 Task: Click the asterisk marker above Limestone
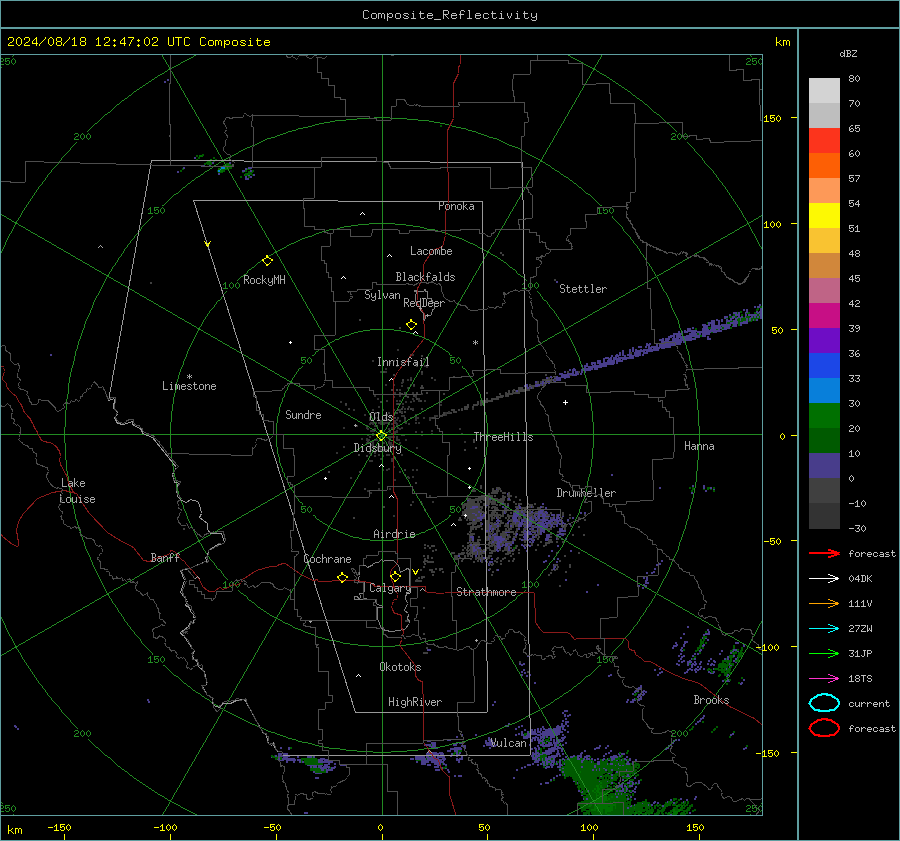click(189, 377)
